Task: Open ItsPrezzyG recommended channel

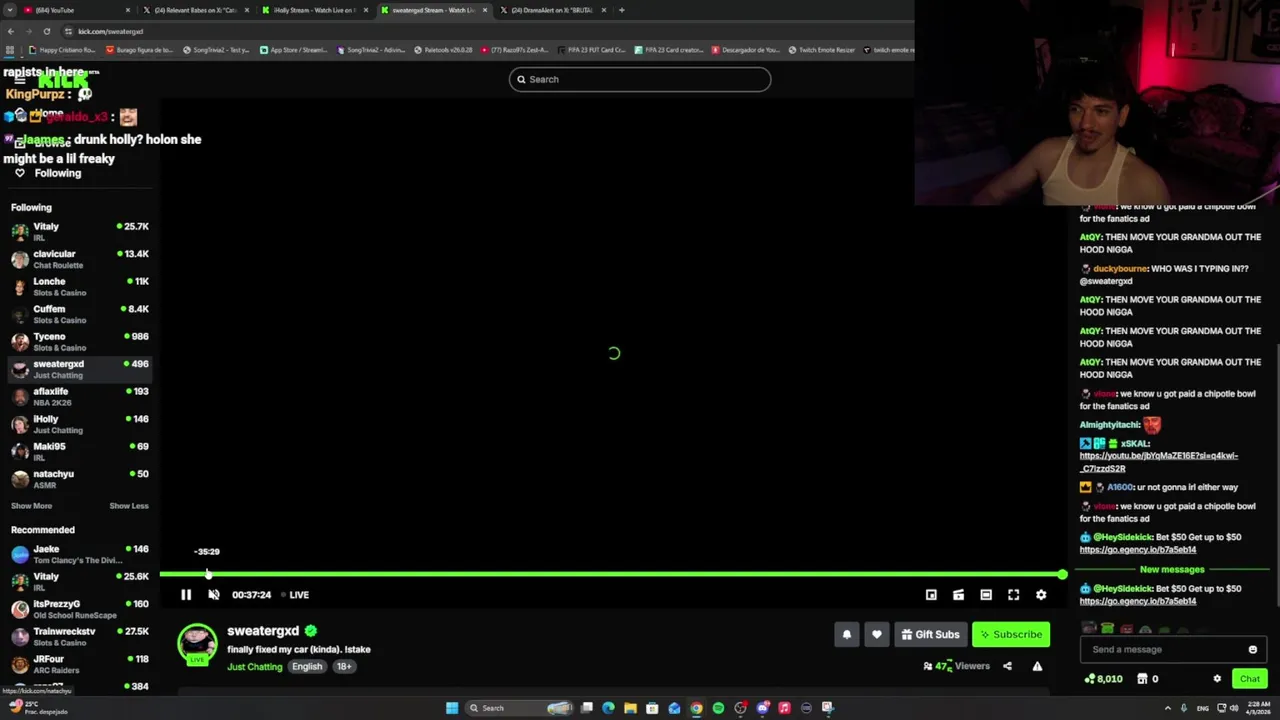Action: (x=80, y=609)
